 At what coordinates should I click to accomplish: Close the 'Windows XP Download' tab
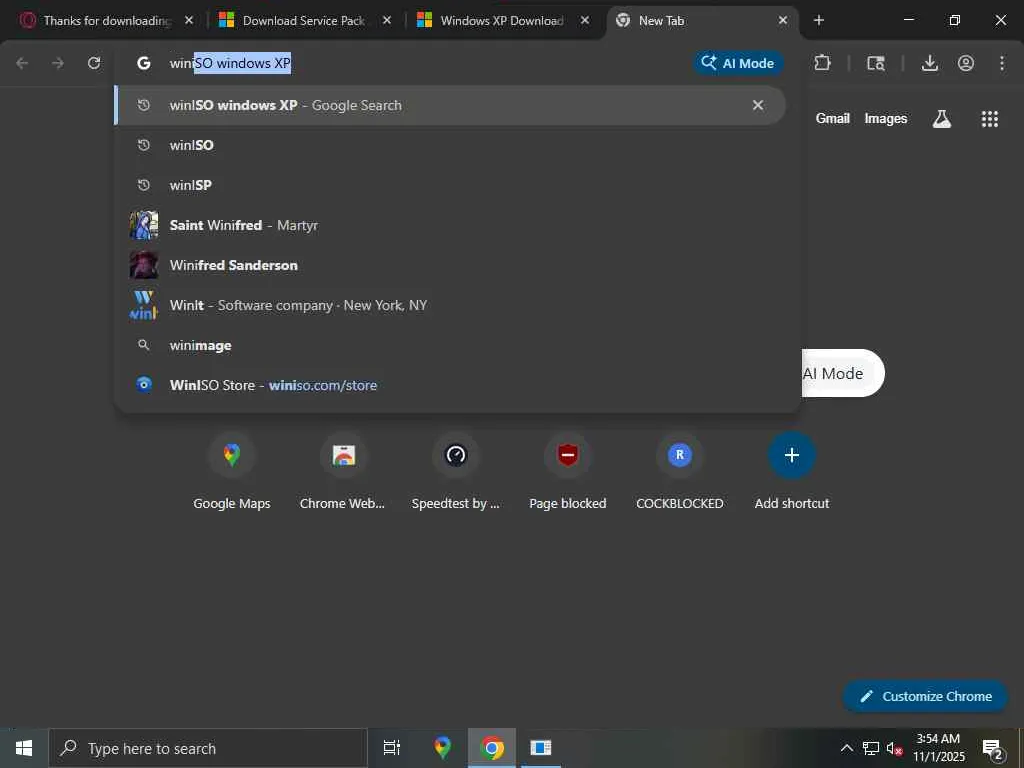[585, 20]
